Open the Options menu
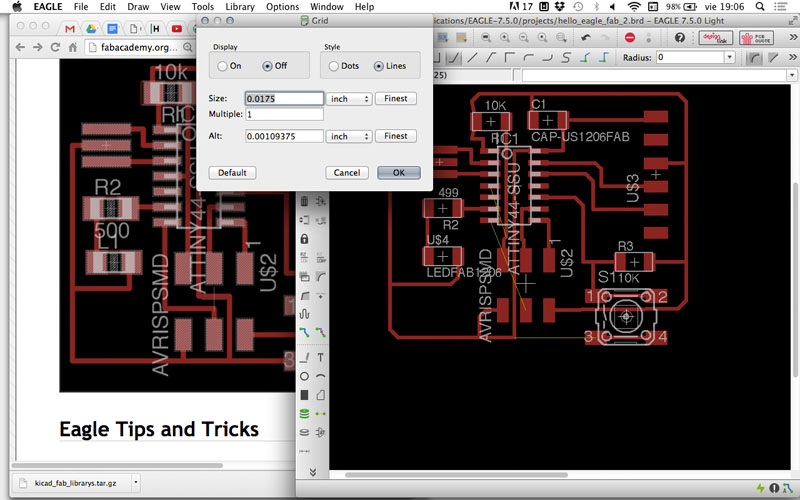800x500 pixels. 283,7
